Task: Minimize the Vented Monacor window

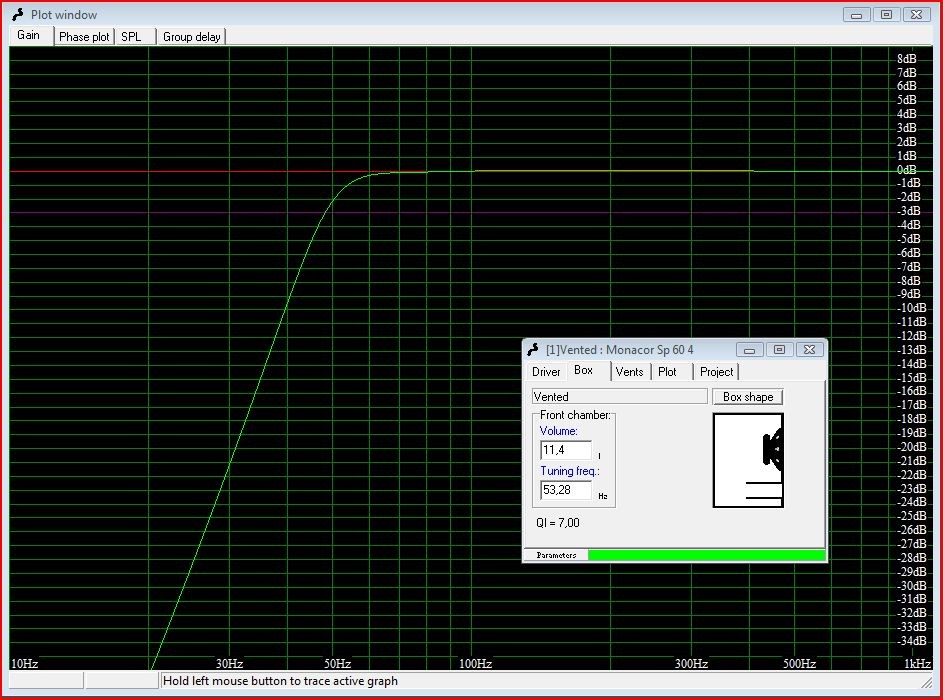Action: point(749,349)
